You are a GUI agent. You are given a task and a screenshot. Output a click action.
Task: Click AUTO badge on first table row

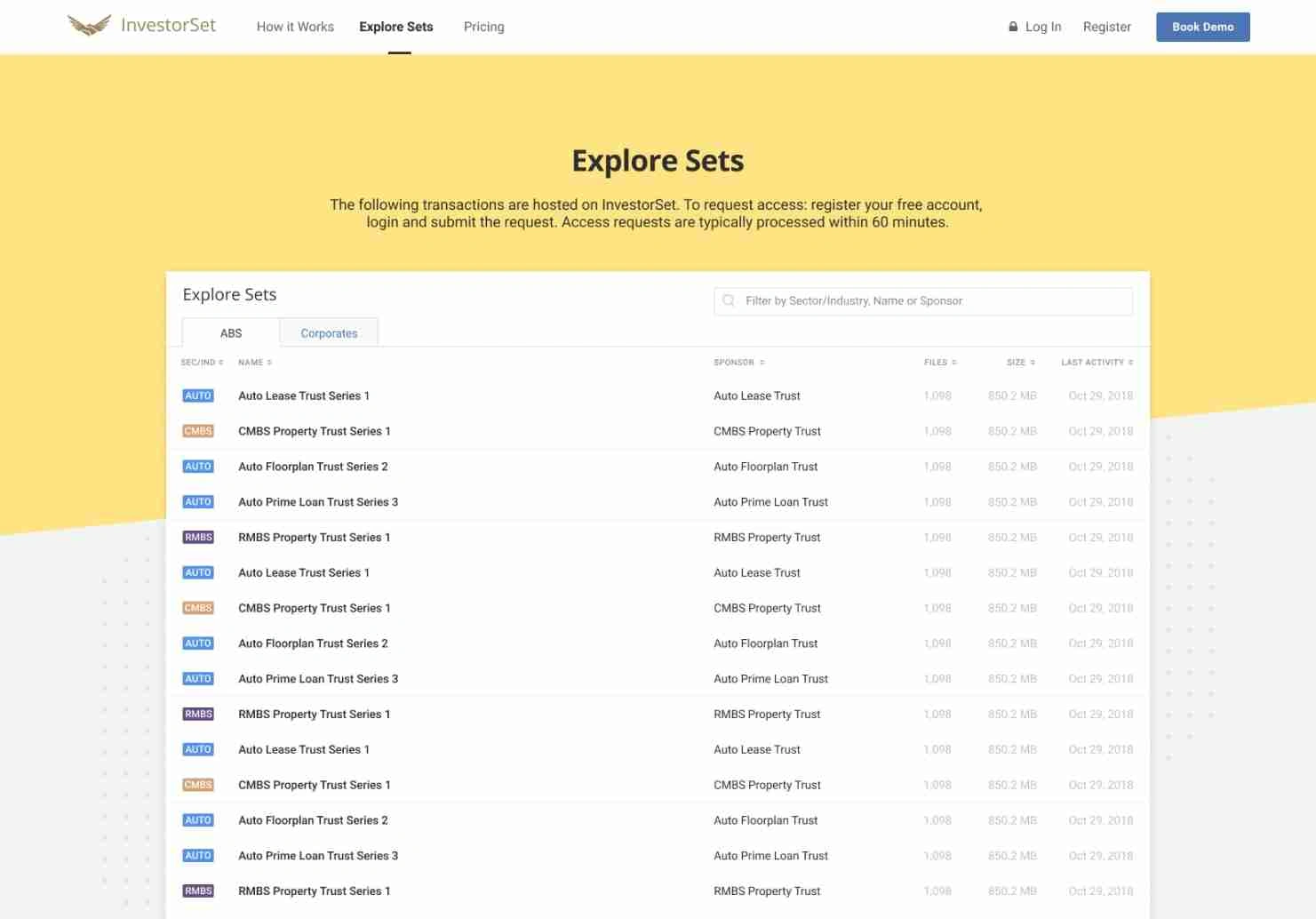pyautogui.click(x=198, y=396)
